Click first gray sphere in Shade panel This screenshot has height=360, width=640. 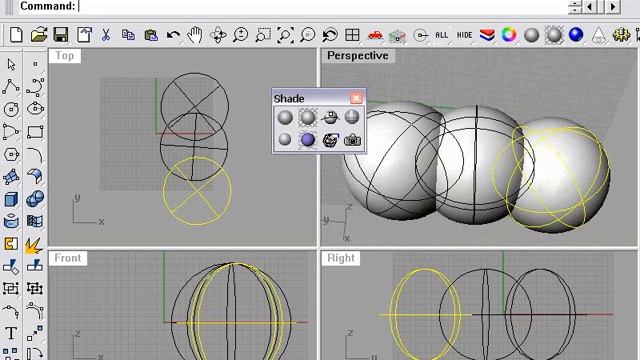(x=285, y=118)
